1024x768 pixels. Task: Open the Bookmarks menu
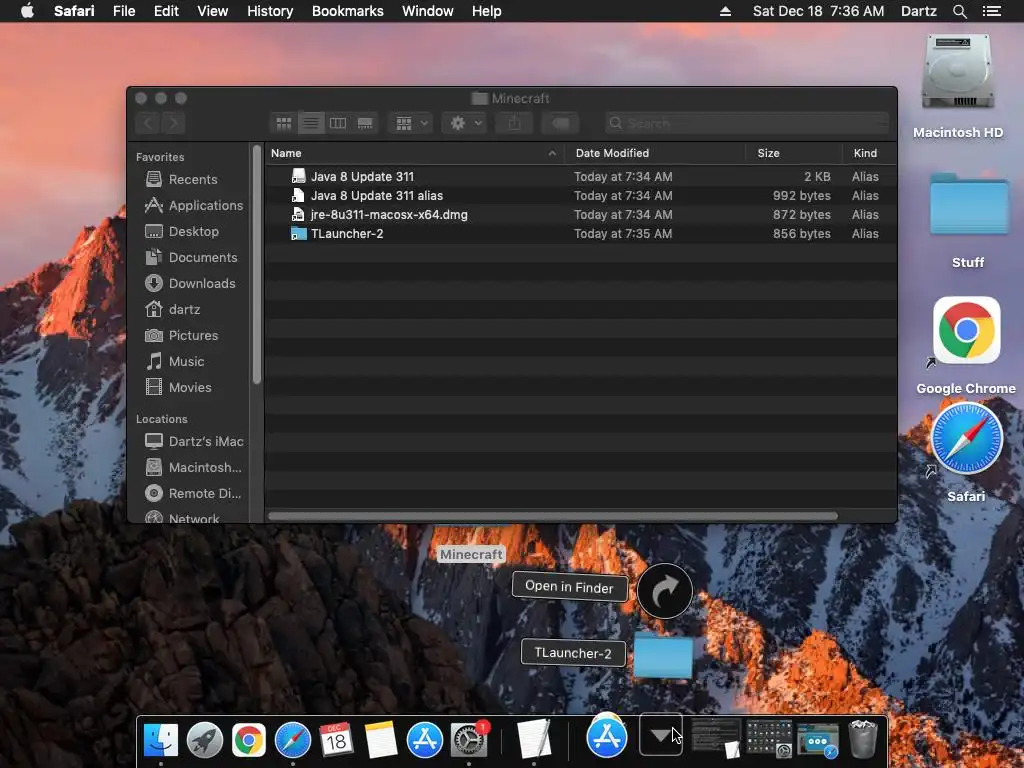coord(347,11)
